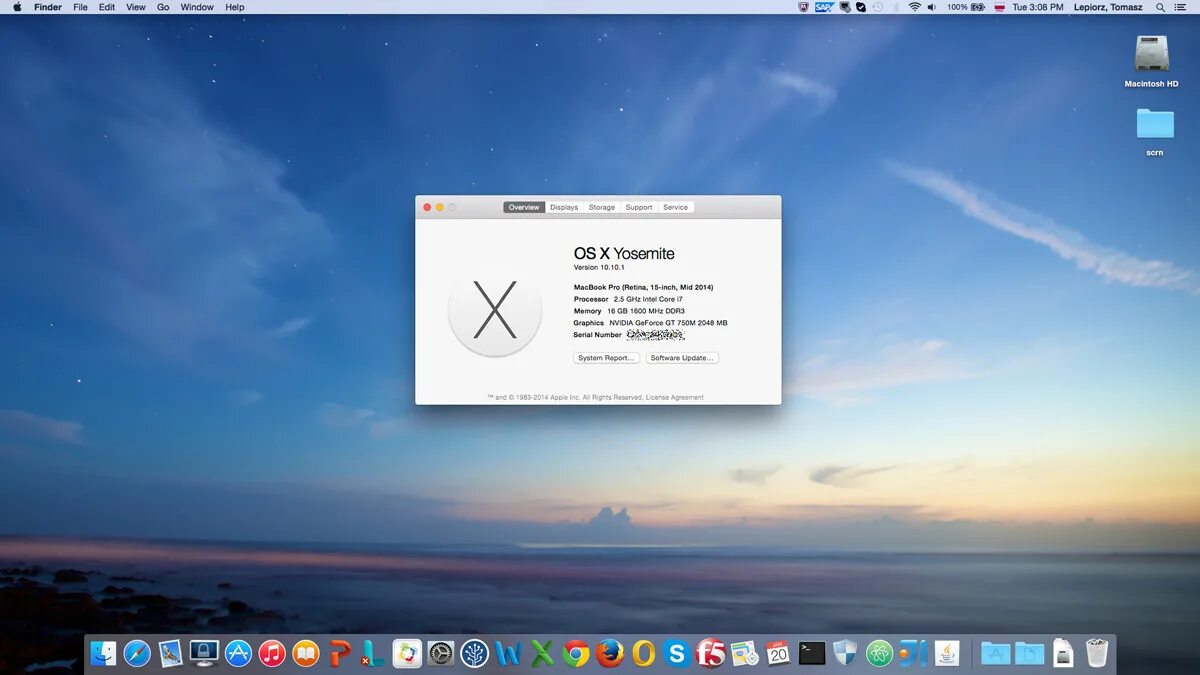This screenshot has width=1200, height=675.
Task: Open the yellow O app in dock
Action: (644, 654)
